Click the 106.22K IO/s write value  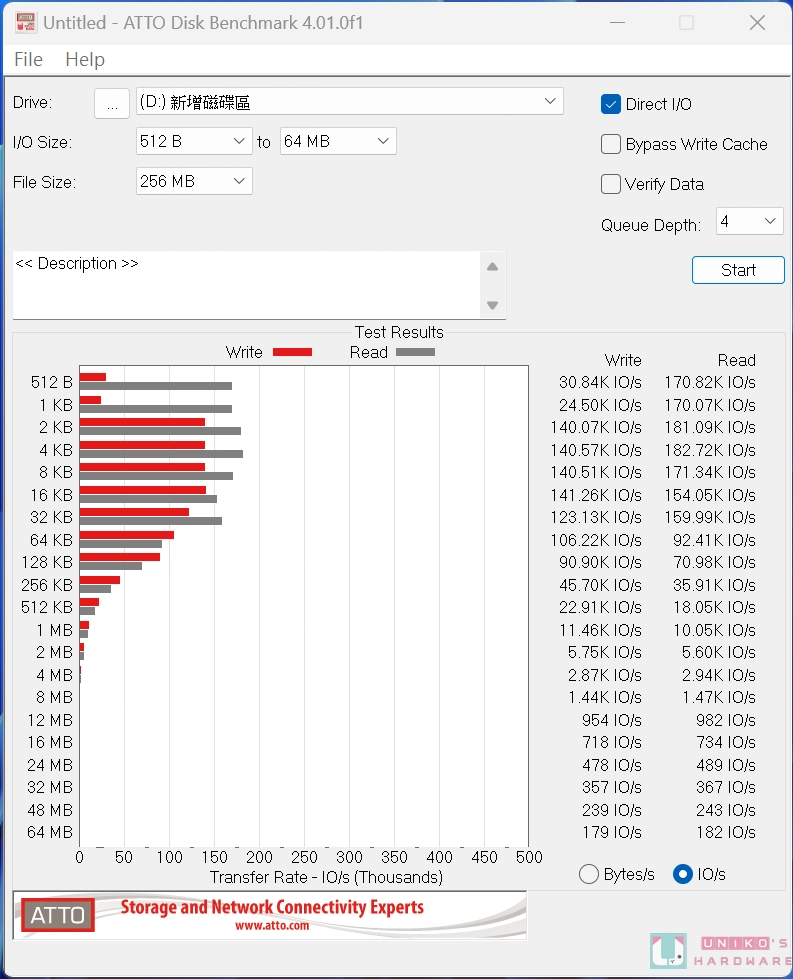click(596, 540)
